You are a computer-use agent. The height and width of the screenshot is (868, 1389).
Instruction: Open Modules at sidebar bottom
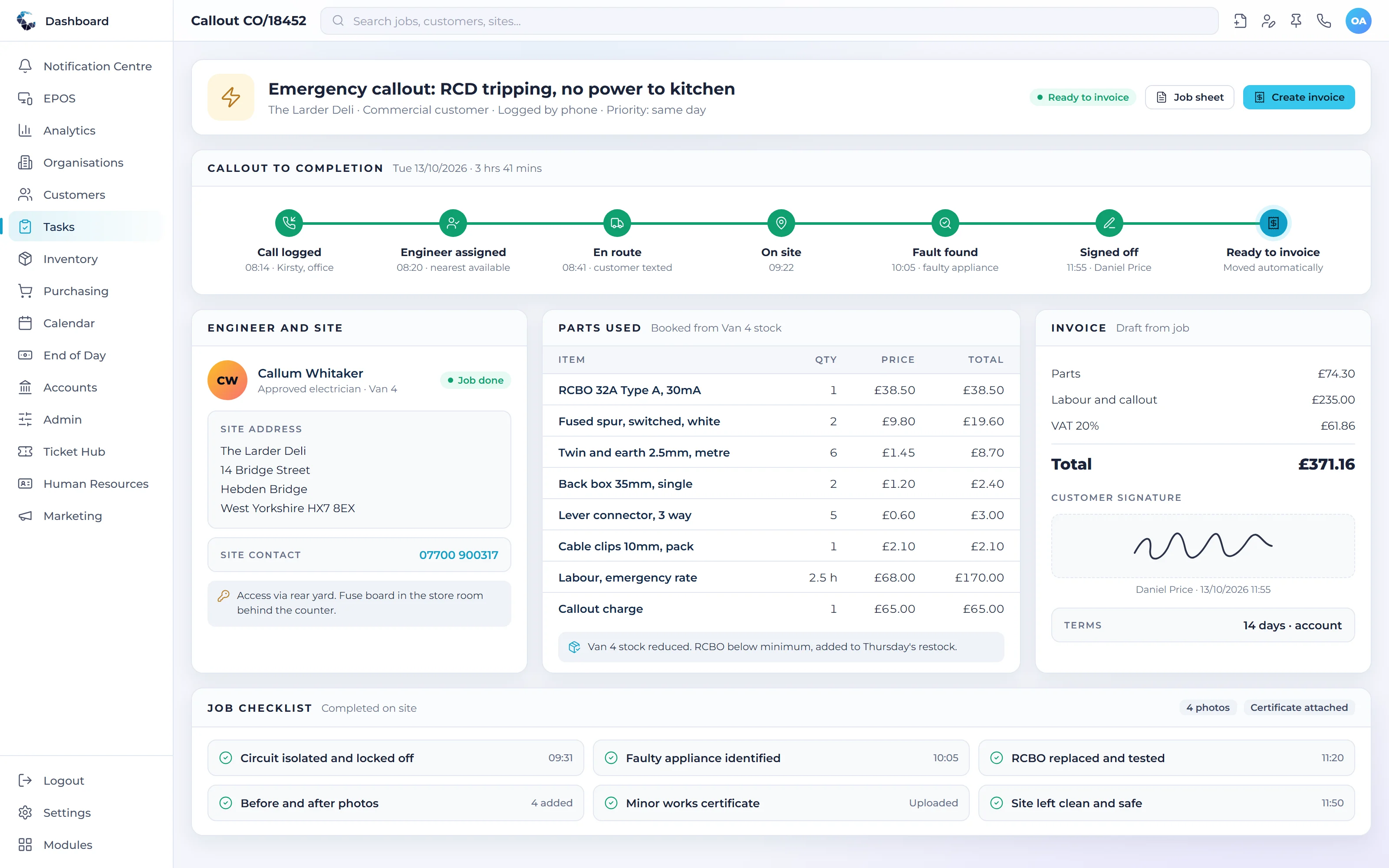click(x=86, y=845)
